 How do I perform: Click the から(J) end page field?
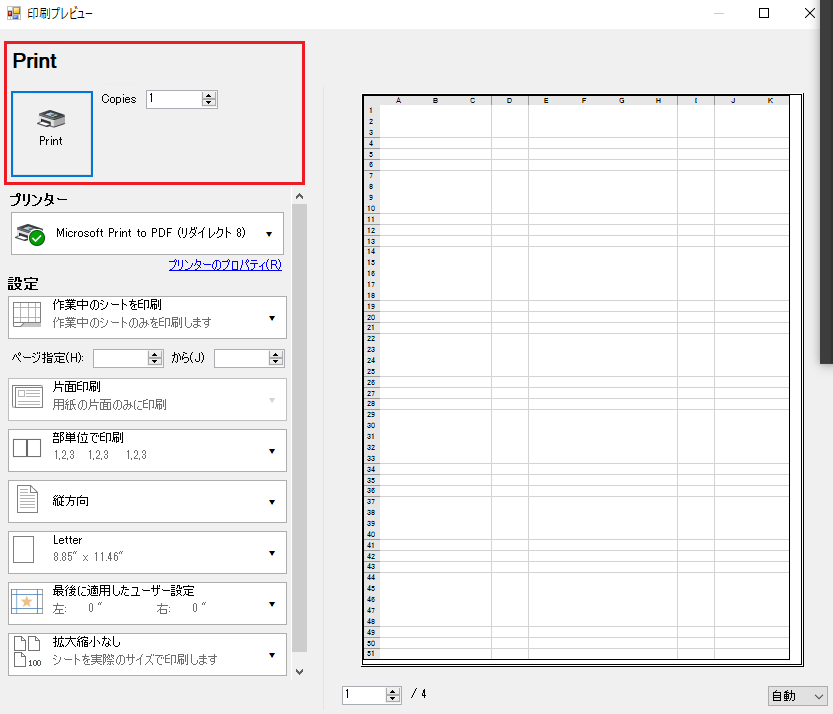point(242,358)
